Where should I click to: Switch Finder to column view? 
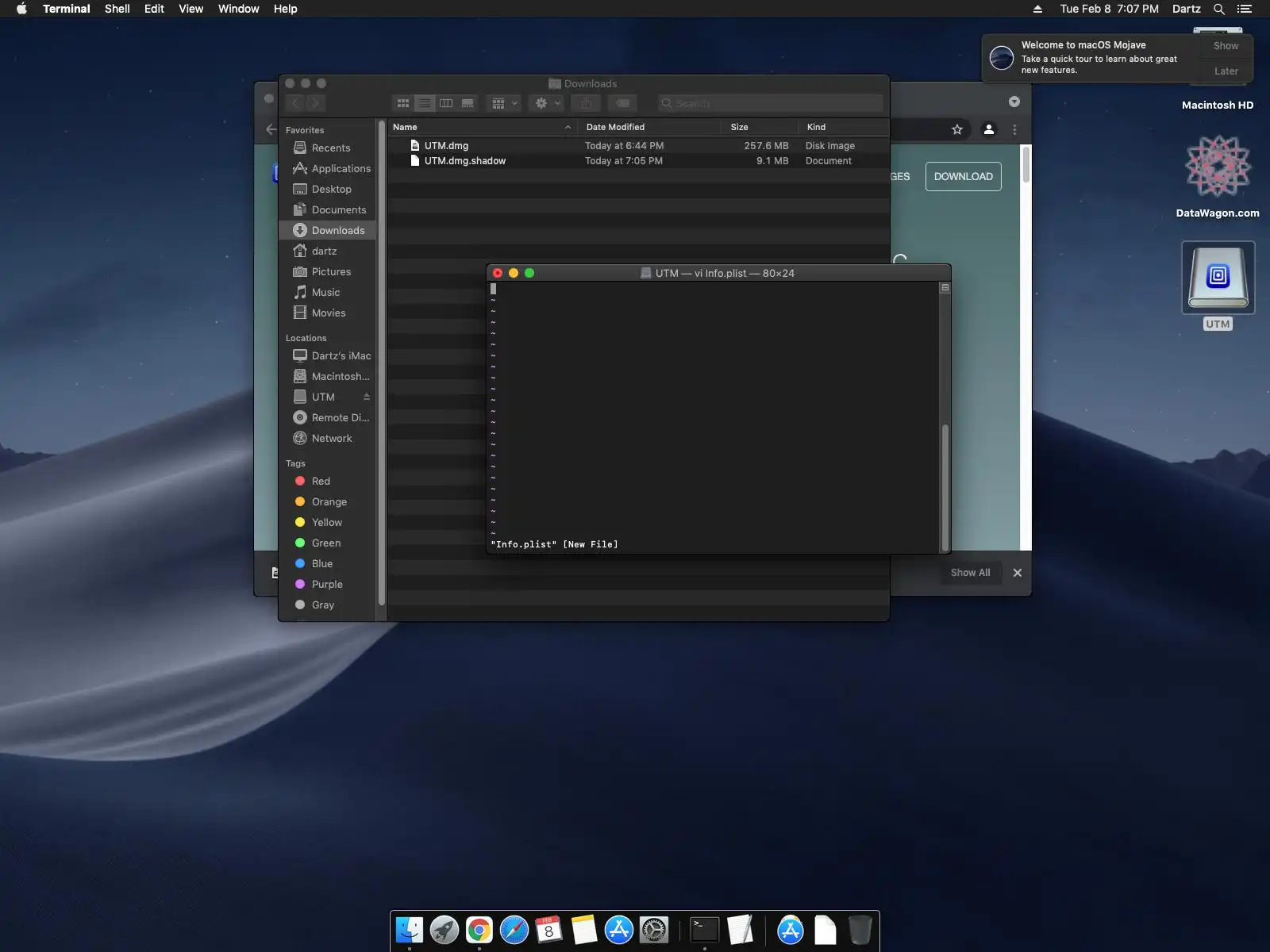pyautogui.click(x=446, y=103)
